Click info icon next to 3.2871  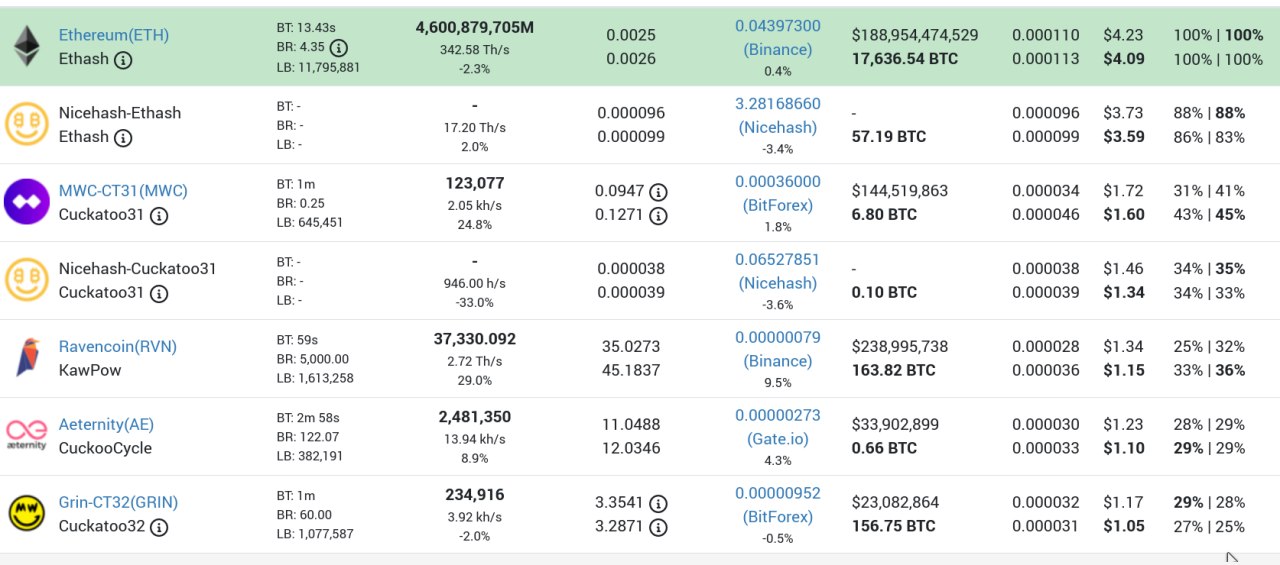point(658,527)
